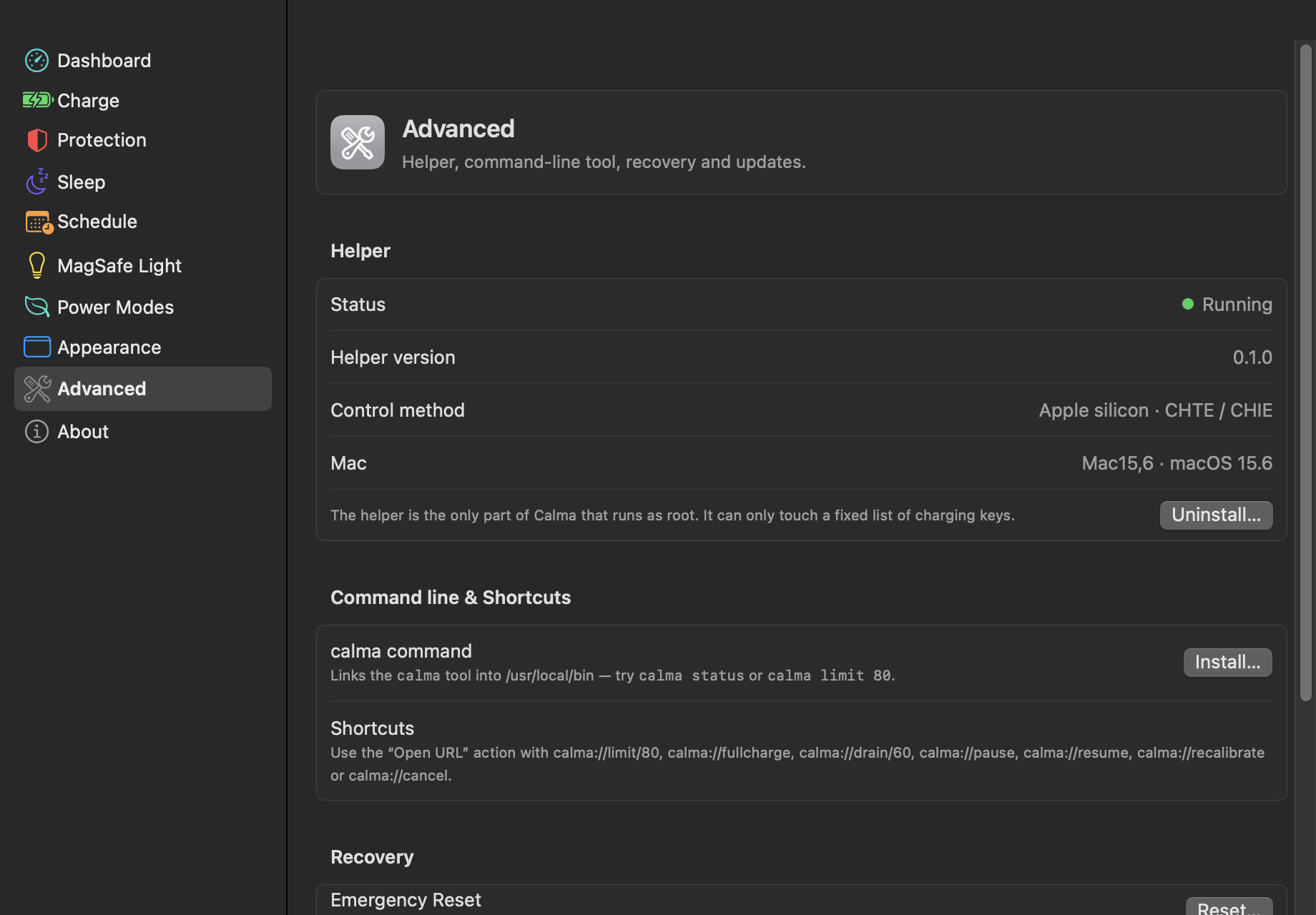Click the 'Mac15,6 · macOS 15.6' value

click(1177, 463)
